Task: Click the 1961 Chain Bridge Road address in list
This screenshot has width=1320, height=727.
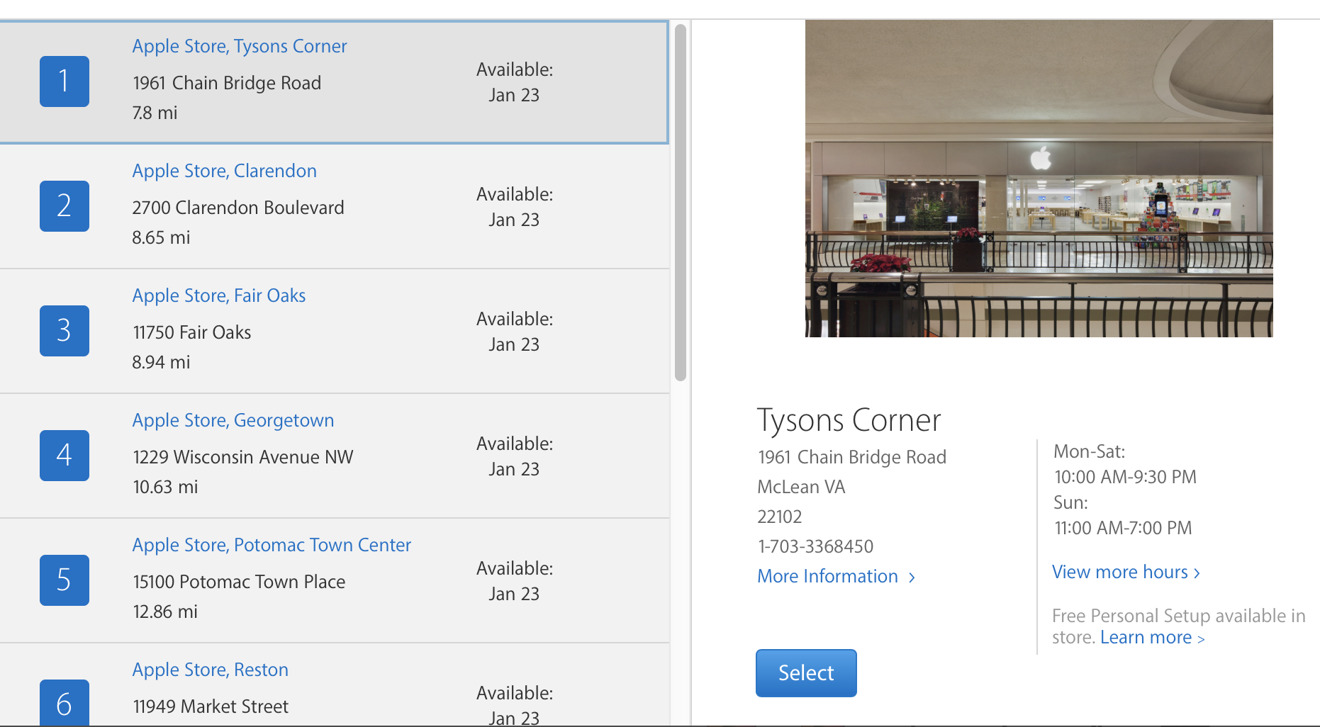Action: tap(227, 83)
